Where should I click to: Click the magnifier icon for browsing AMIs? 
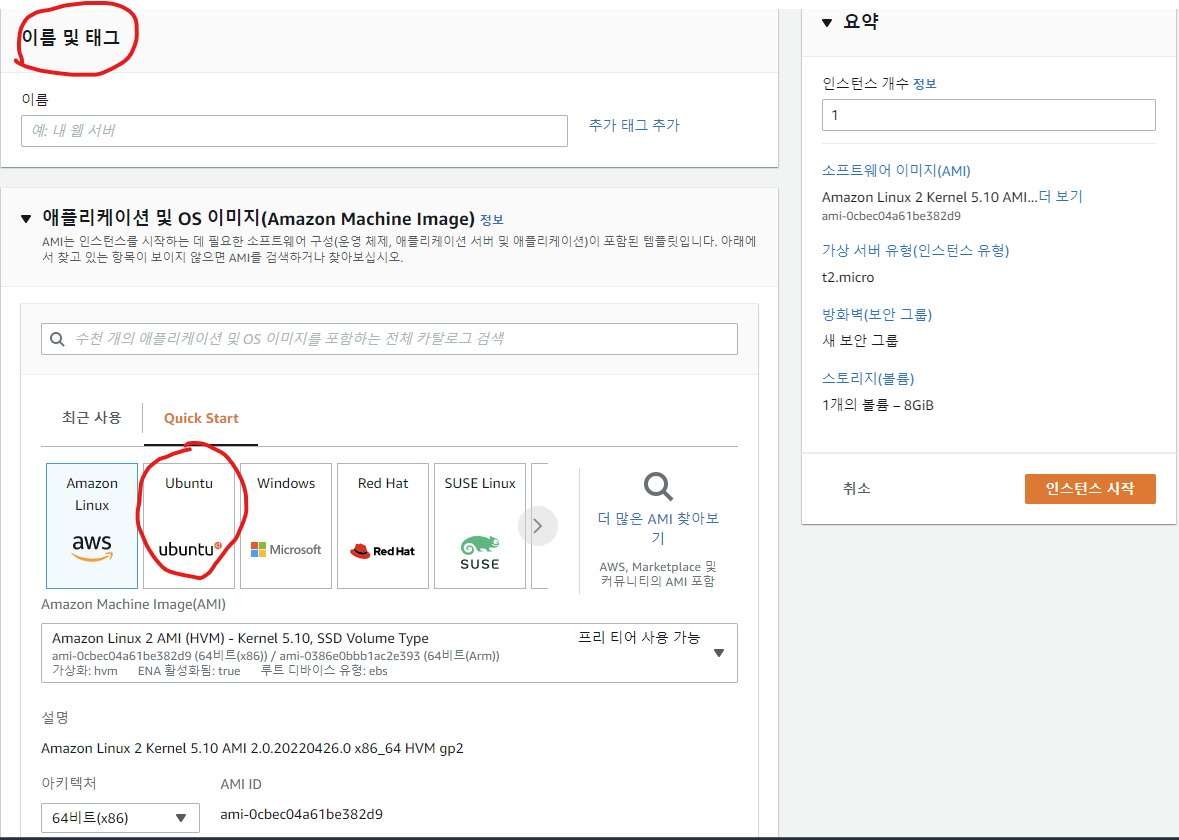[x=658, y=487]
